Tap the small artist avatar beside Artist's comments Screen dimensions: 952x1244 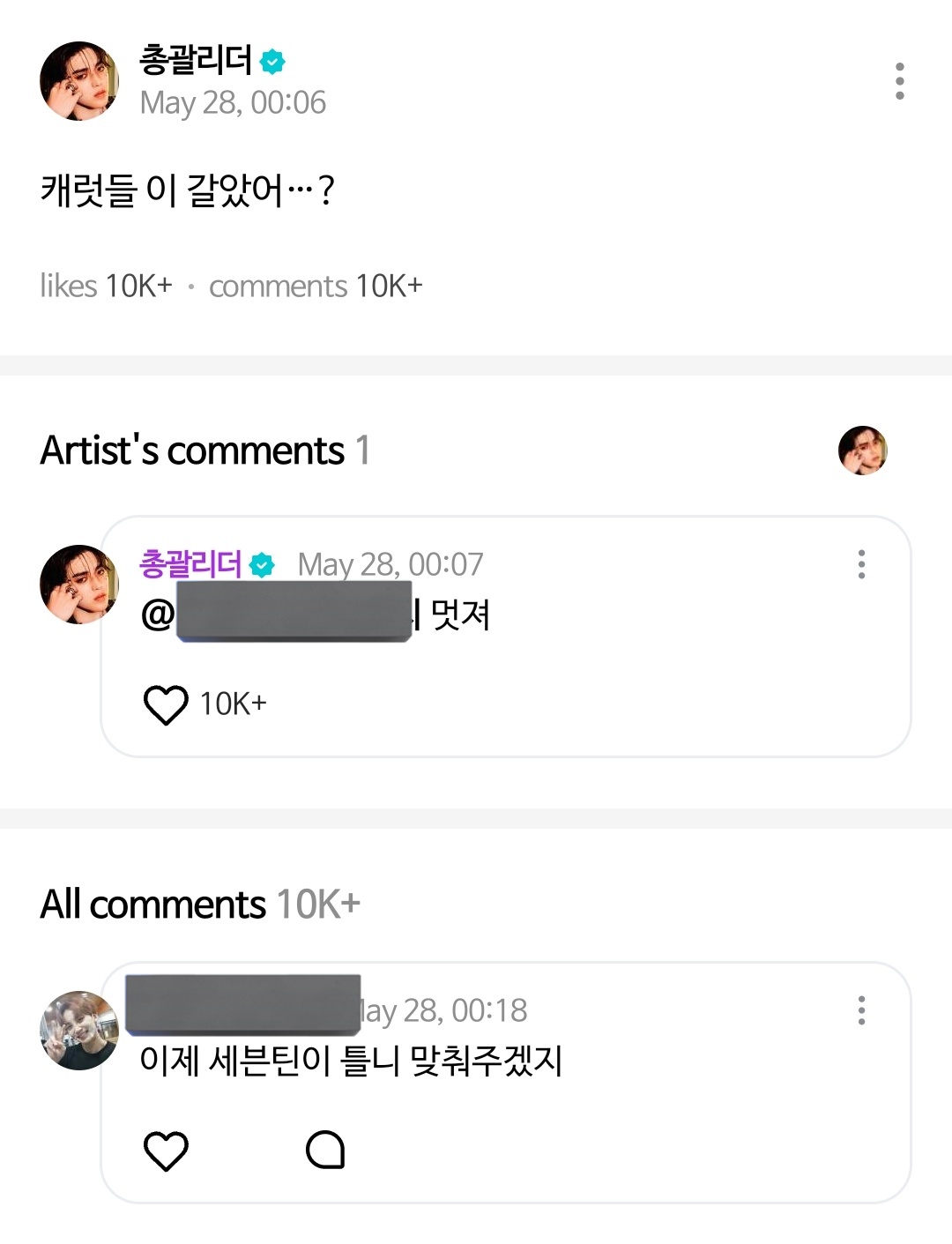862,451
